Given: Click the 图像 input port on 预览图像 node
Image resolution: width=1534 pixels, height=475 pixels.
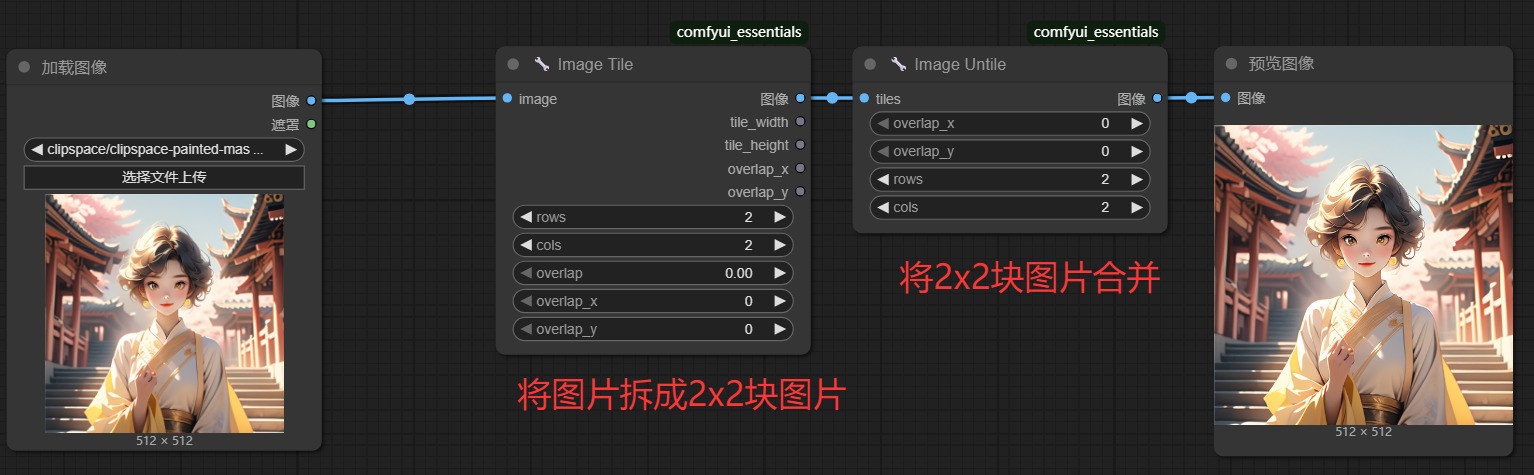Looking at the screenshot, I should [1226, 97].
